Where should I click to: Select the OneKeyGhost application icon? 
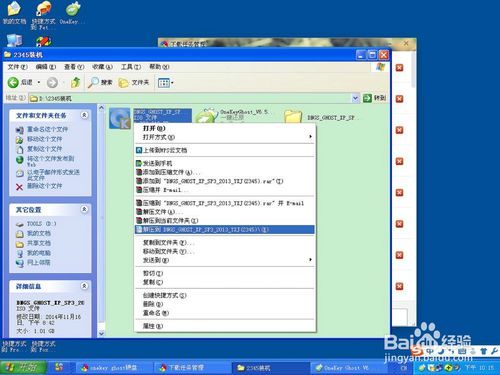pyautogui.click(x=207, y=117)
